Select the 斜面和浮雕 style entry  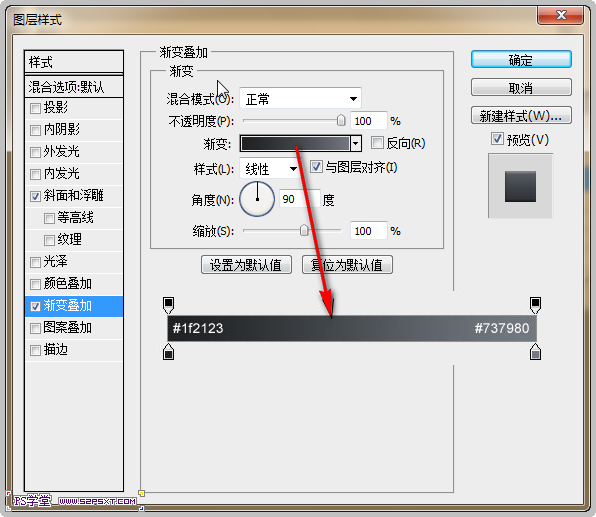coord(74,196)
